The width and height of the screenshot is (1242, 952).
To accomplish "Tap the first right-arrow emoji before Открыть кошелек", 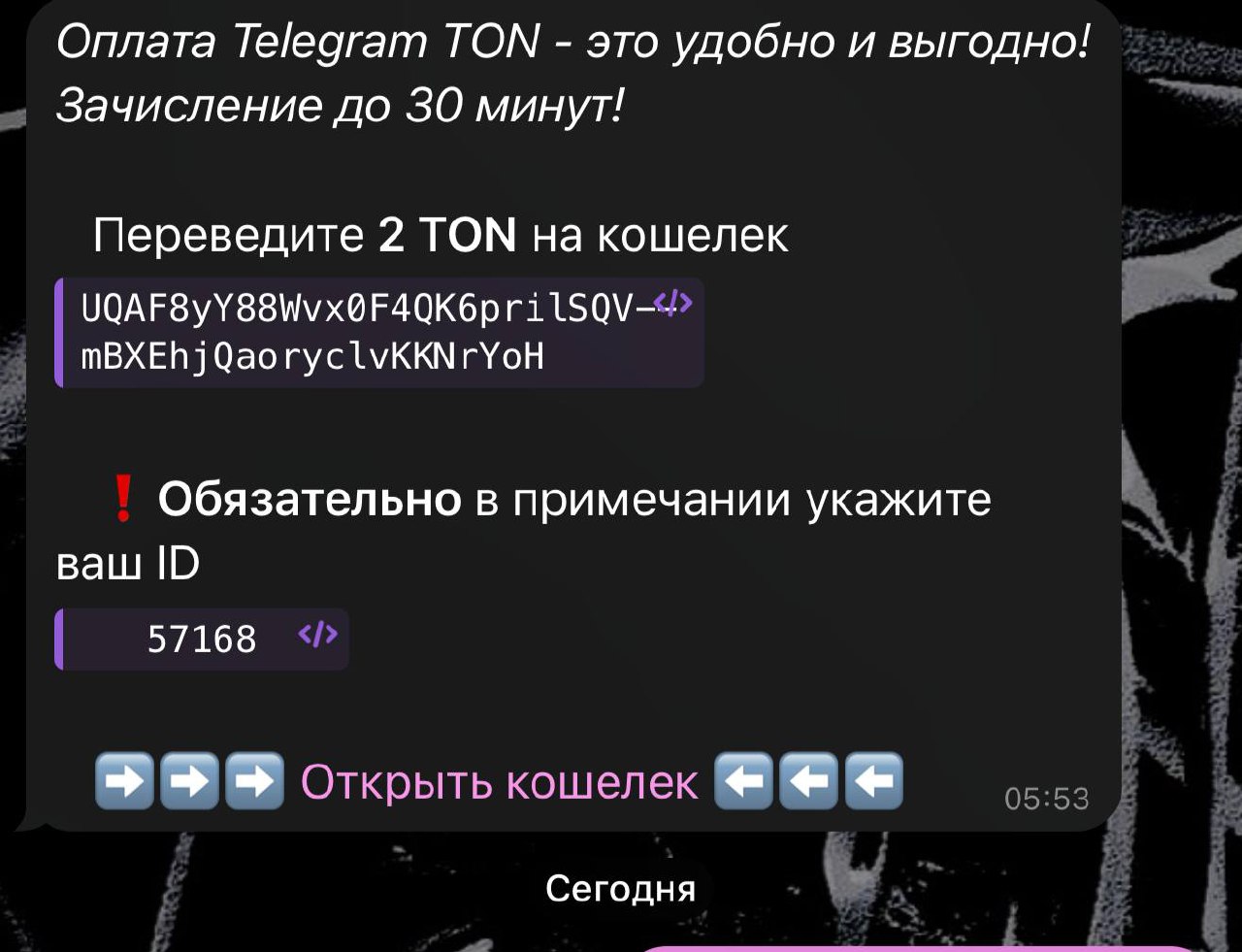I will tap(124, 781).
